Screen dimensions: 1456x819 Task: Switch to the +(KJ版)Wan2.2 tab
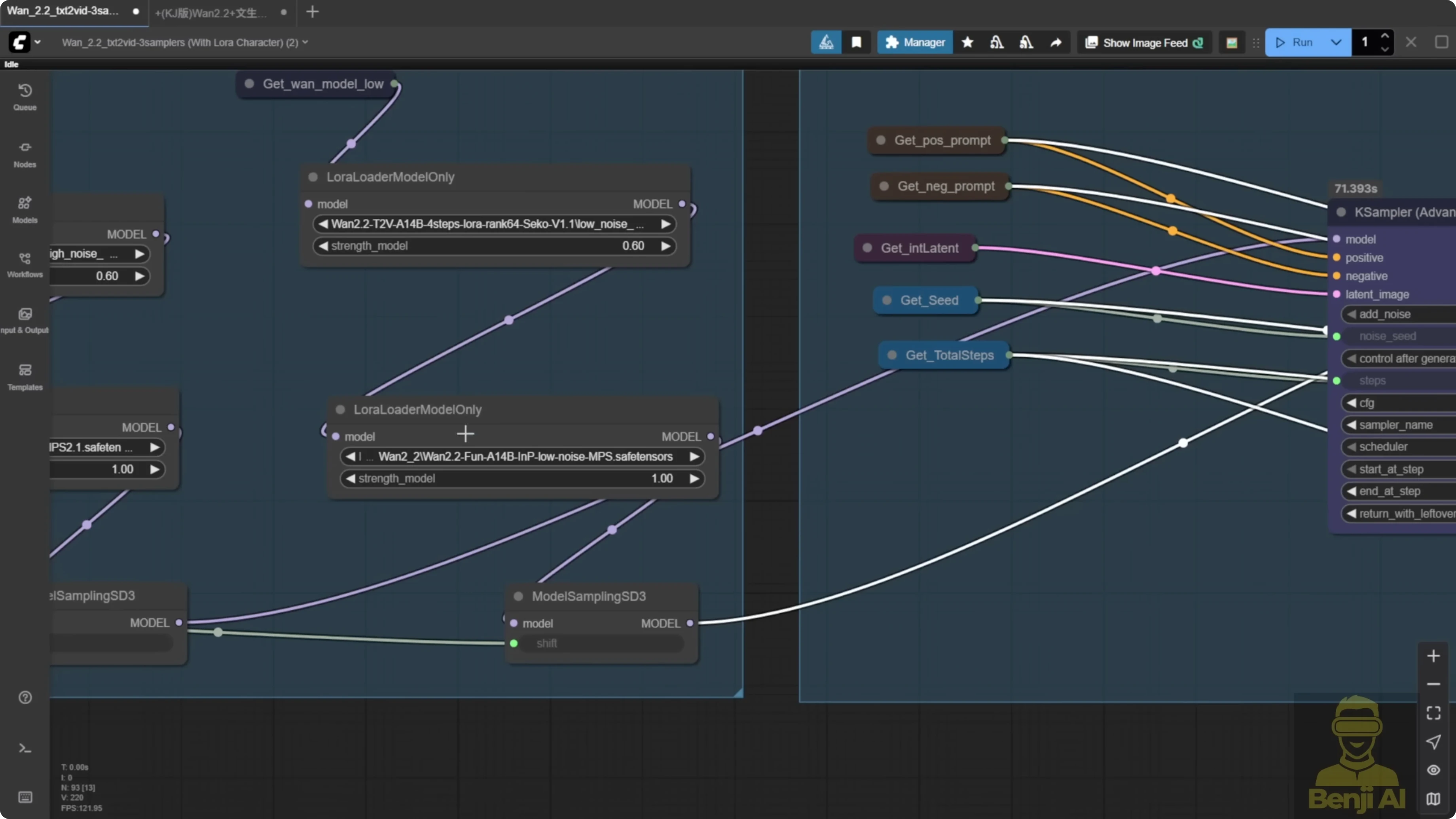209,12
